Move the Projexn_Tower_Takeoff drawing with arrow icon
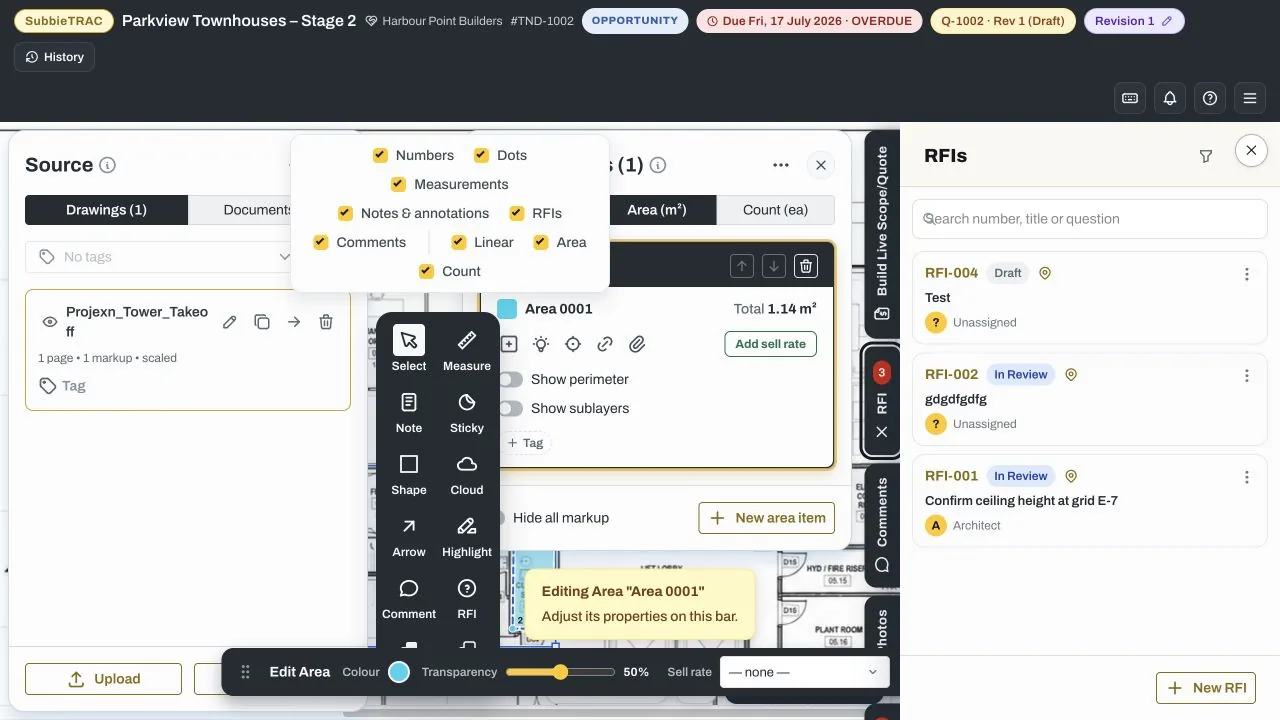The image size is (1280, 720). point(294,322)
